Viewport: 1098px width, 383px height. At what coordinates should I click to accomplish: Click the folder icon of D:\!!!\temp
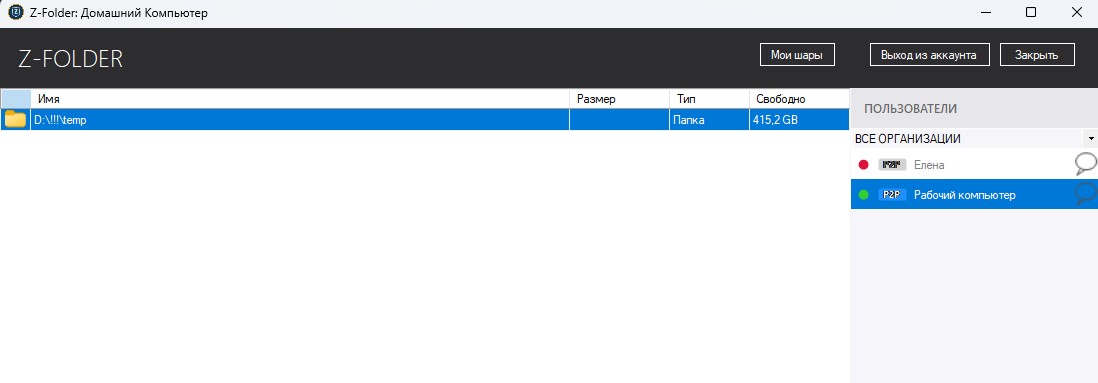point(15,120)
